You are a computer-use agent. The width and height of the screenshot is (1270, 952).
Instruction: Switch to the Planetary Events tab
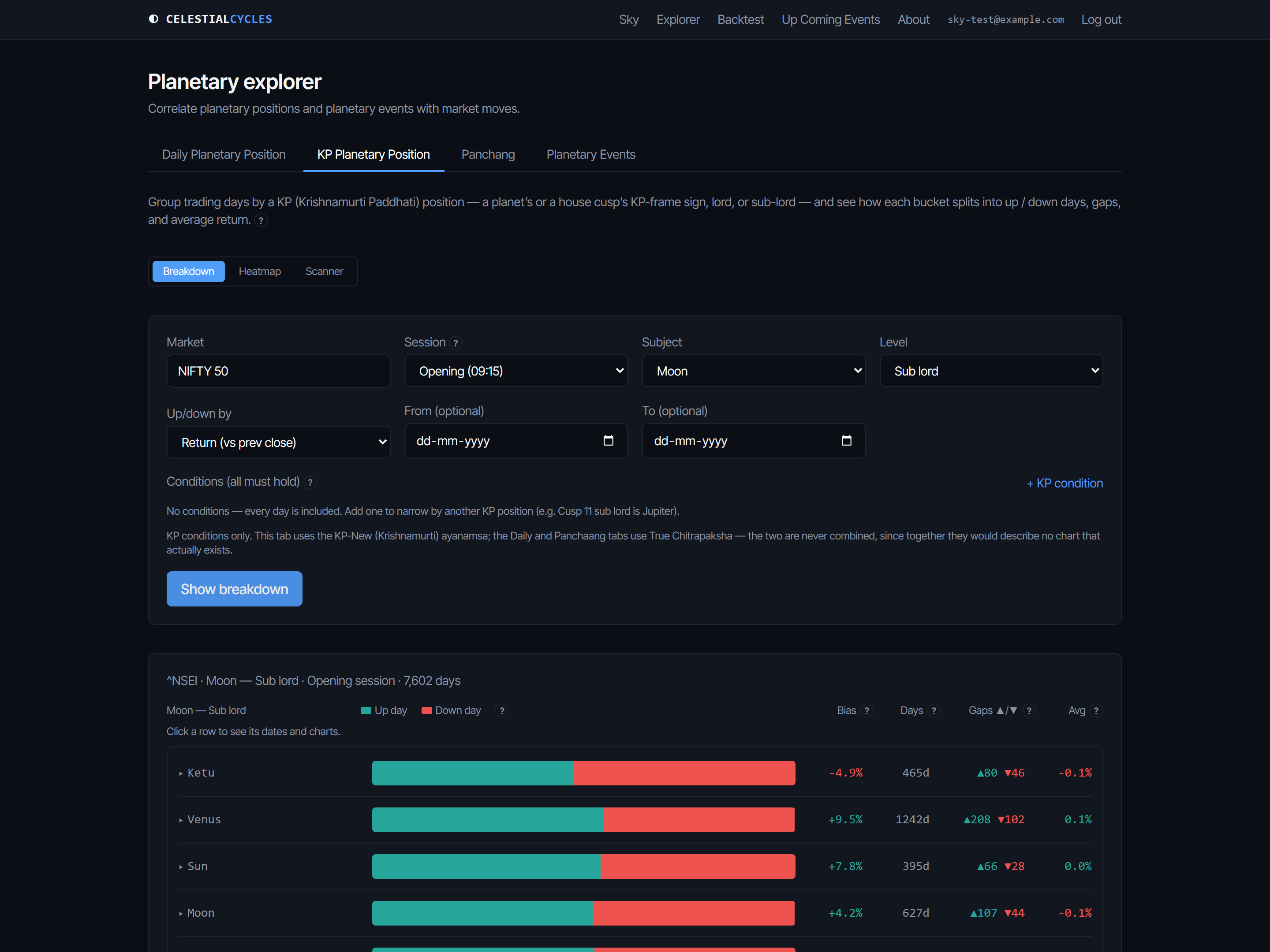591,154
